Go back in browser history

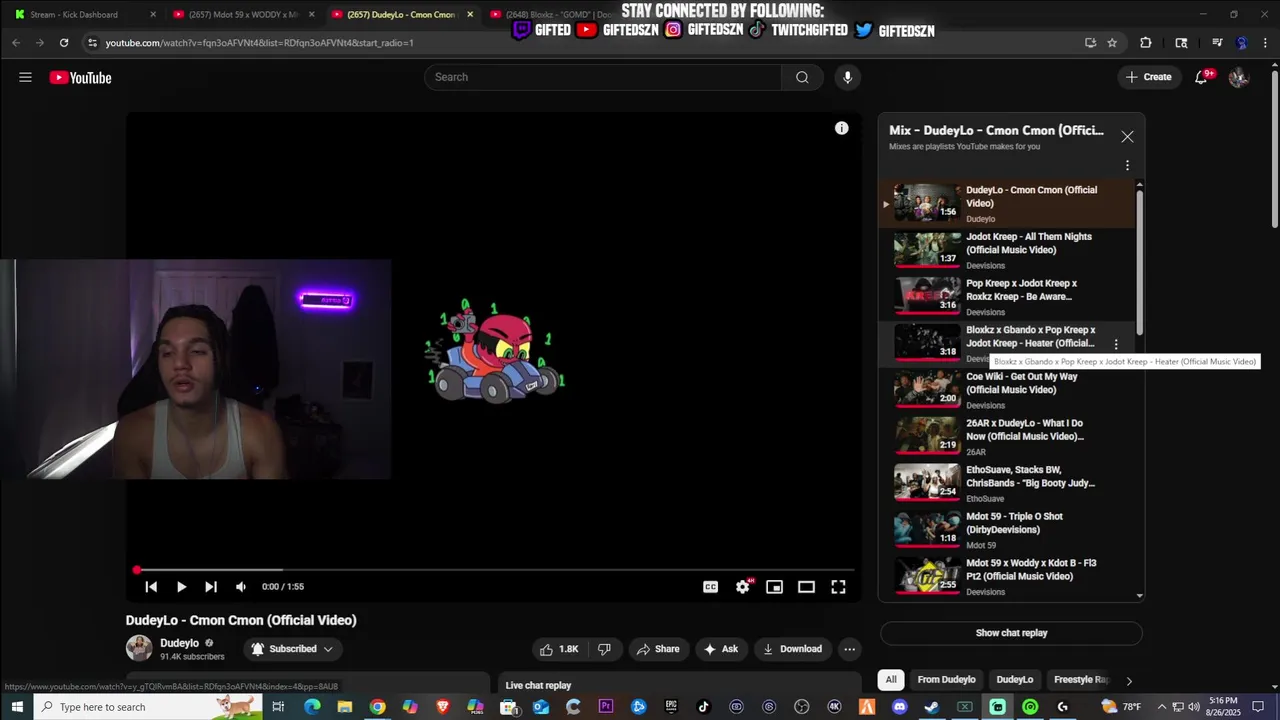[16, 43]
